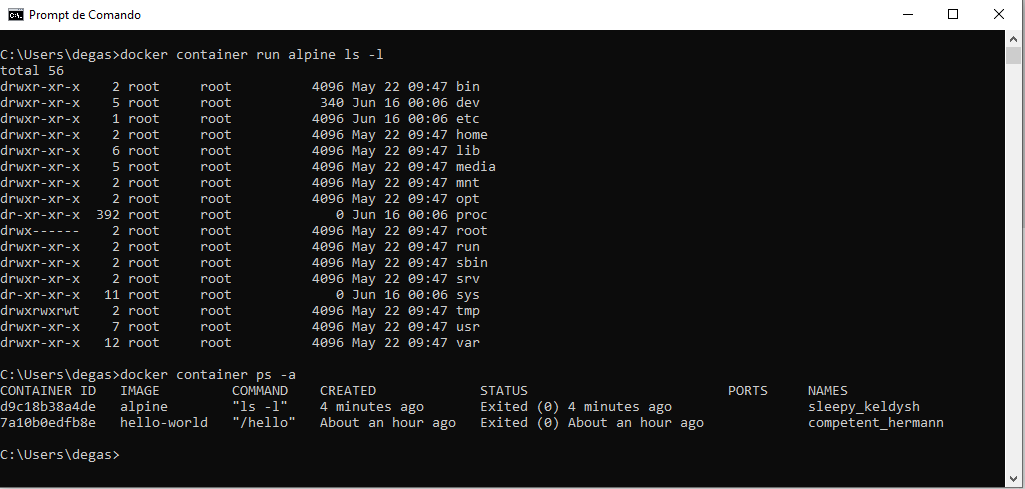1025x489 pixels.
Task: Click the scrollbar thumb
Action: pos(1013,56)
